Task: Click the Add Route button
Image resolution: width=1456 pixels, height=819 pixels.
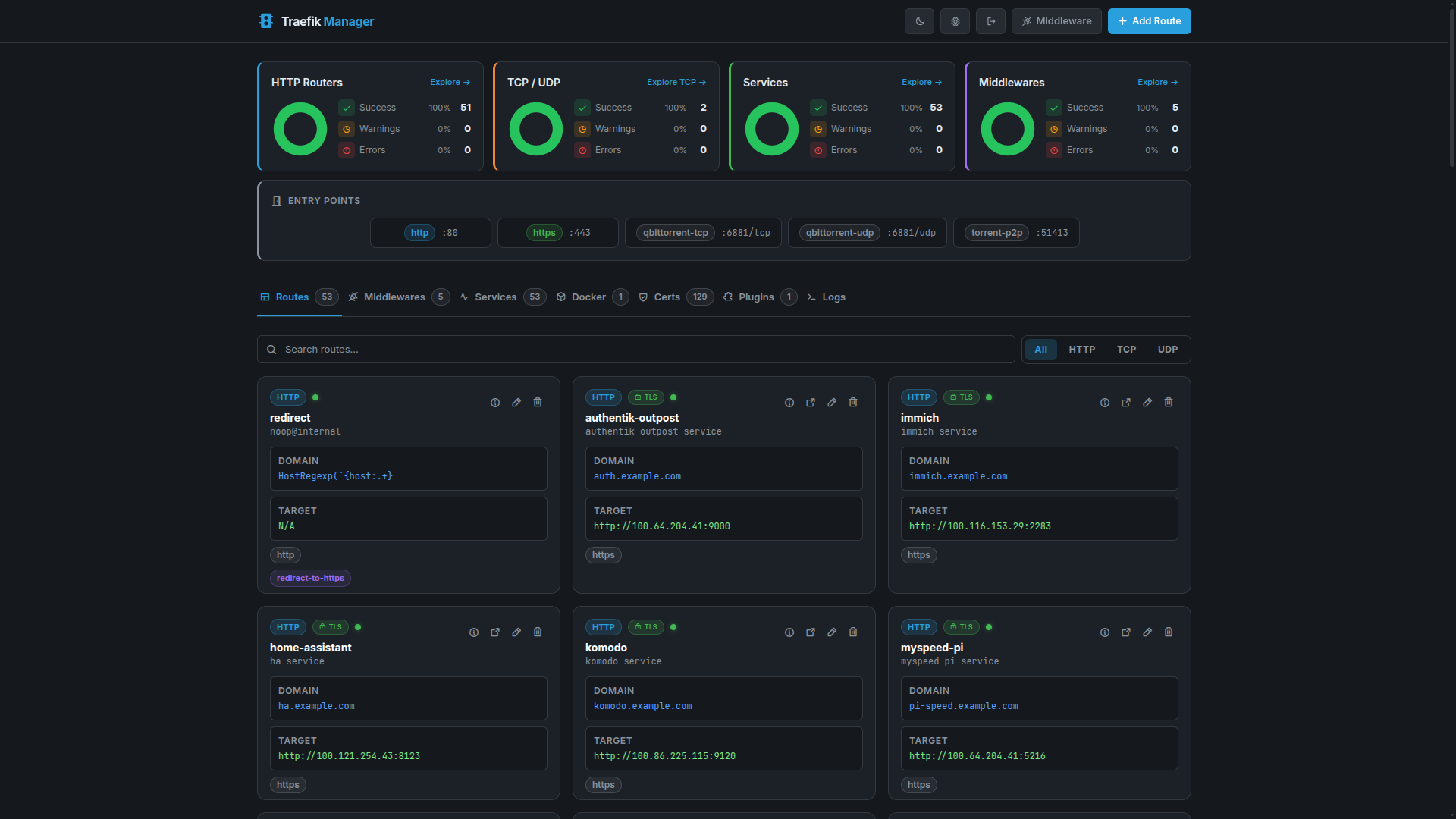Action: point(1149,21)
